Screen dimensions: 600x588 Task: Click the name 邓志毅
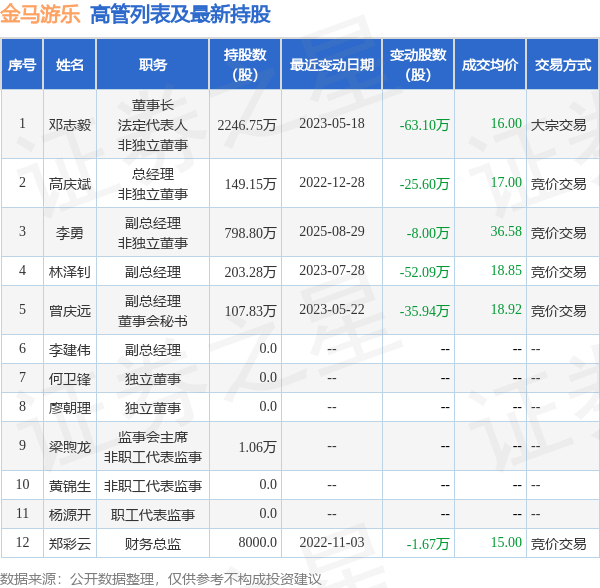point(70,125)
